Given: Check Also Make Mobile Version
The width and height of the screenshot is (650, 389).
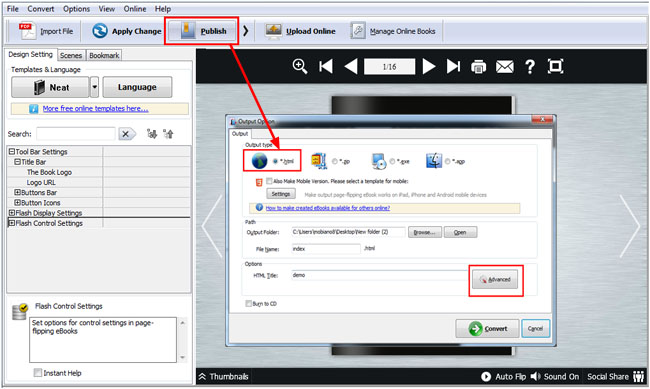Looking at the screenshot, I should 269,181.
